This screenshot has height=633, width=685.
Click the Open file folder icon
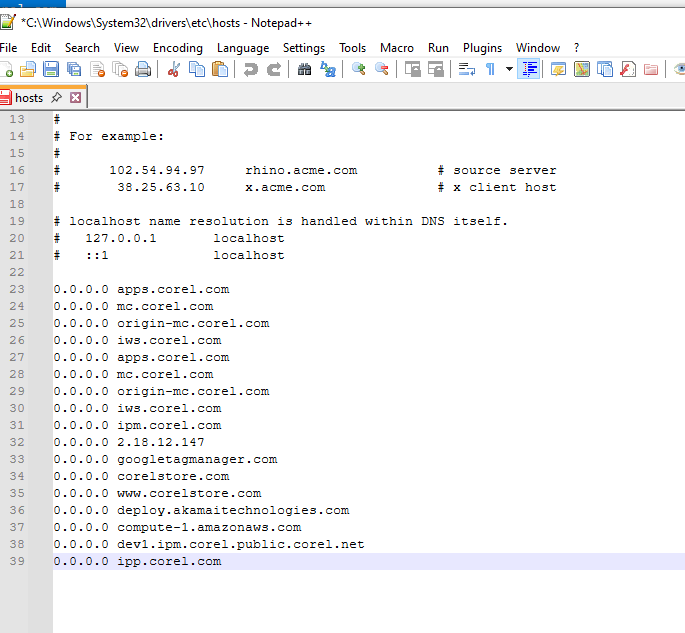(x=28, y=69)
